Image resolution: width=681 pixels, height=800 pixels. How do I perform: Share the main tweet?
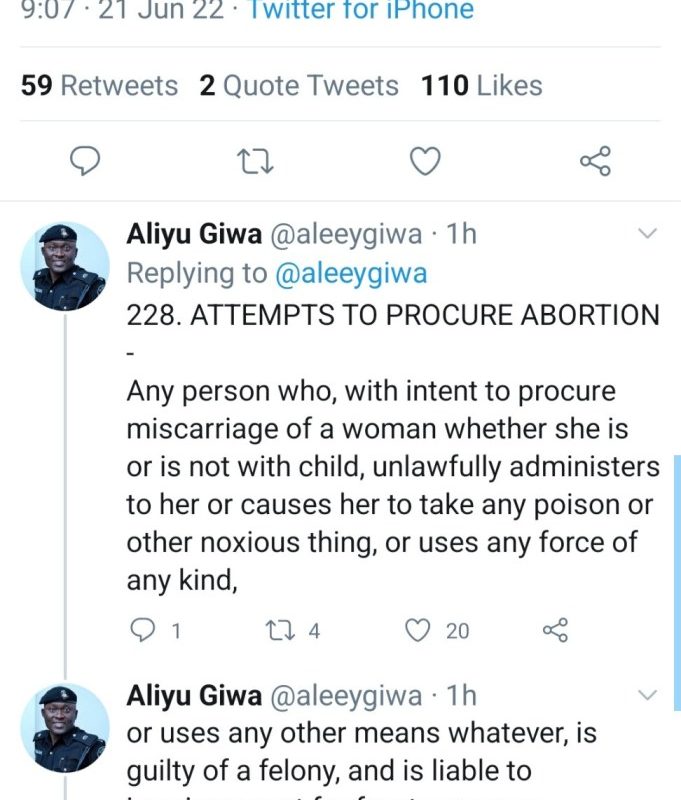pyautogui.click(x=595, y=160)
